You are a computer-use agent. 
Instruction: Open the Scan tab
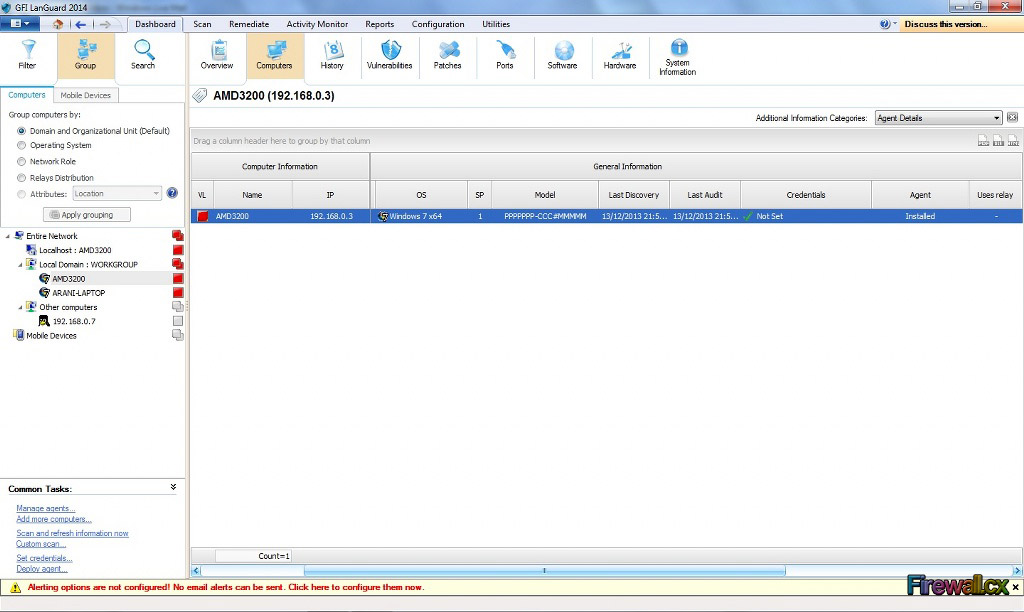click(202, 24)
